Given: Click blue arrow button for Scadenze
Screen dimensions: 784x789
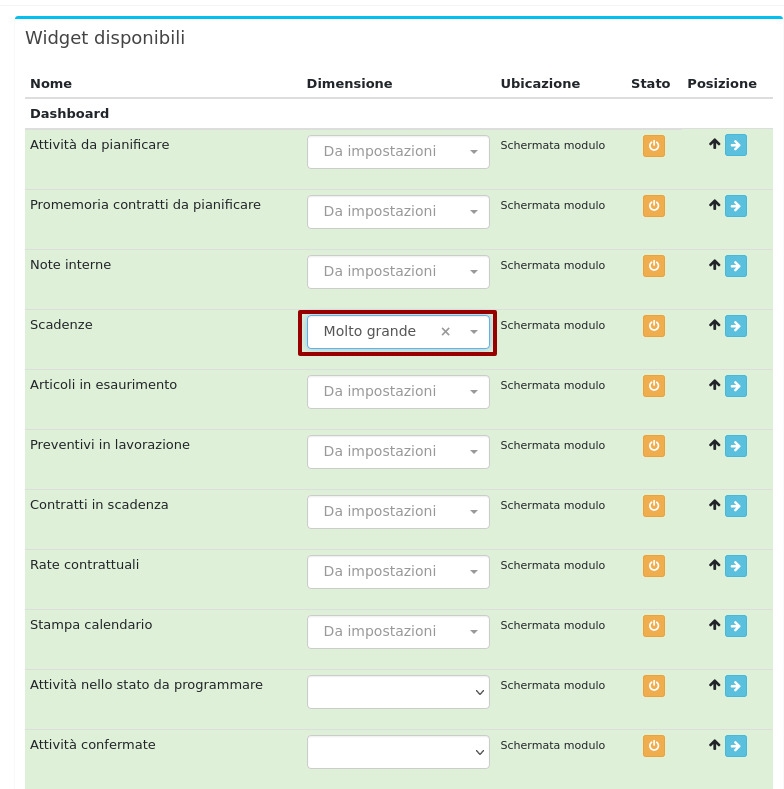Looking at the screenshot, I should coord(736,326).
